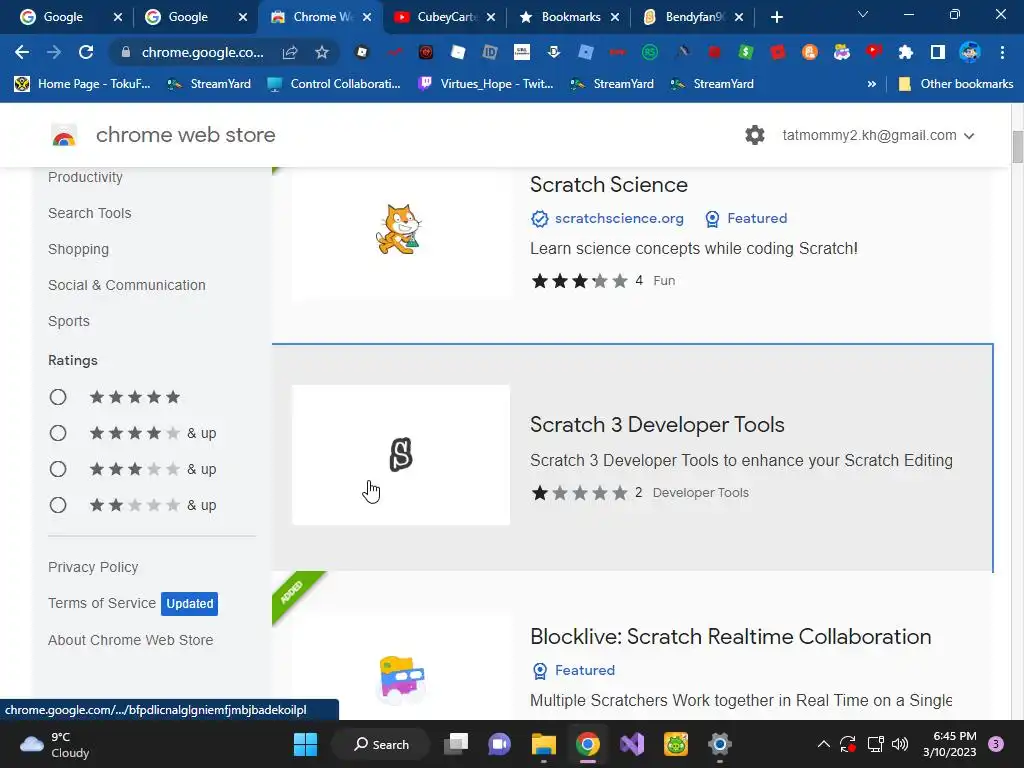Open About Chrome Web Store
The height and width of the screenshot is (768, 1024).
click(x=131, y=640)
